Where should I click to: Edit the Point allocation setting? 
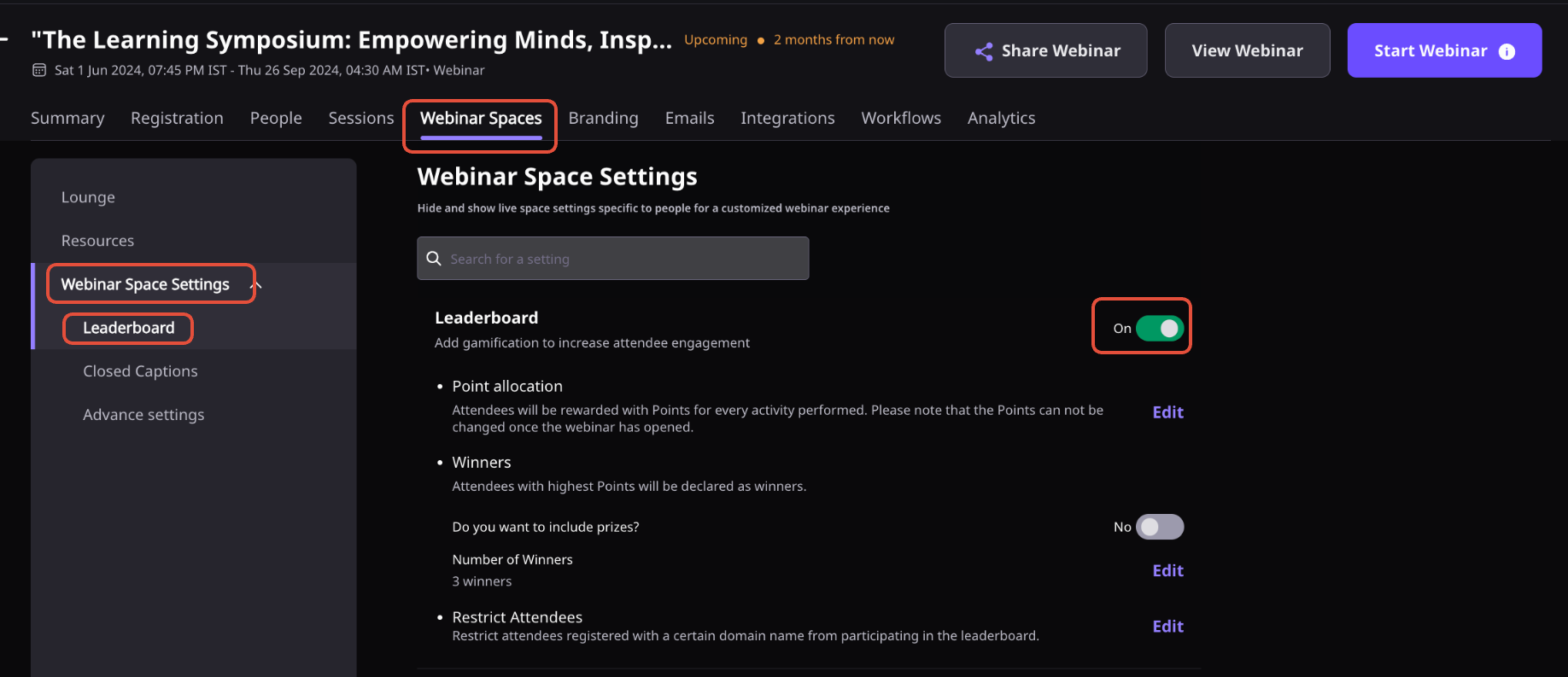coord(1167,412)
